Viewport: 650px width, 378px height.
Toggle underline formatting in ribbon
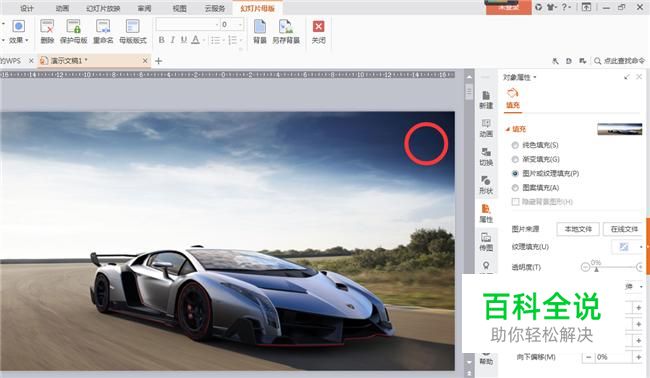[184, 40]
